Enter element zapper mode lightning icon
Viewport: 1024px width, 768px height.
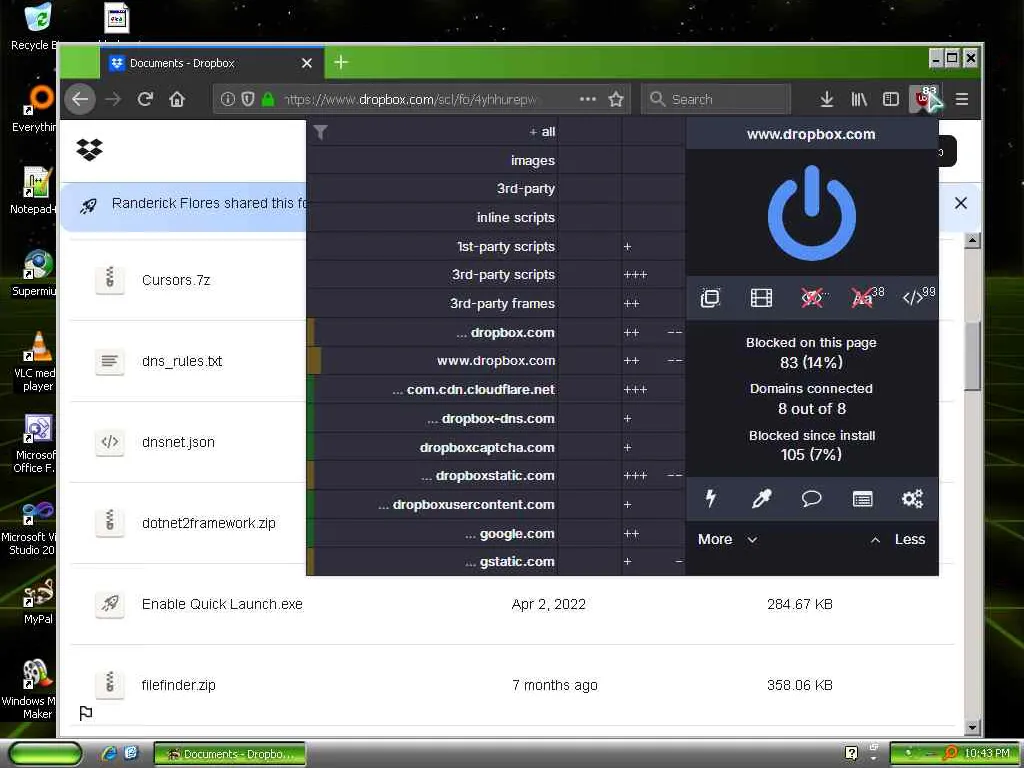[711, 499]
